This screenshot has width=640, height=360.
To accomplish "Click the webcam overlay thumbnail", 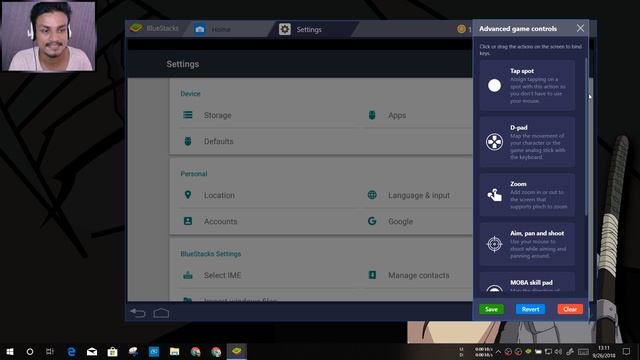I will 49,36.
